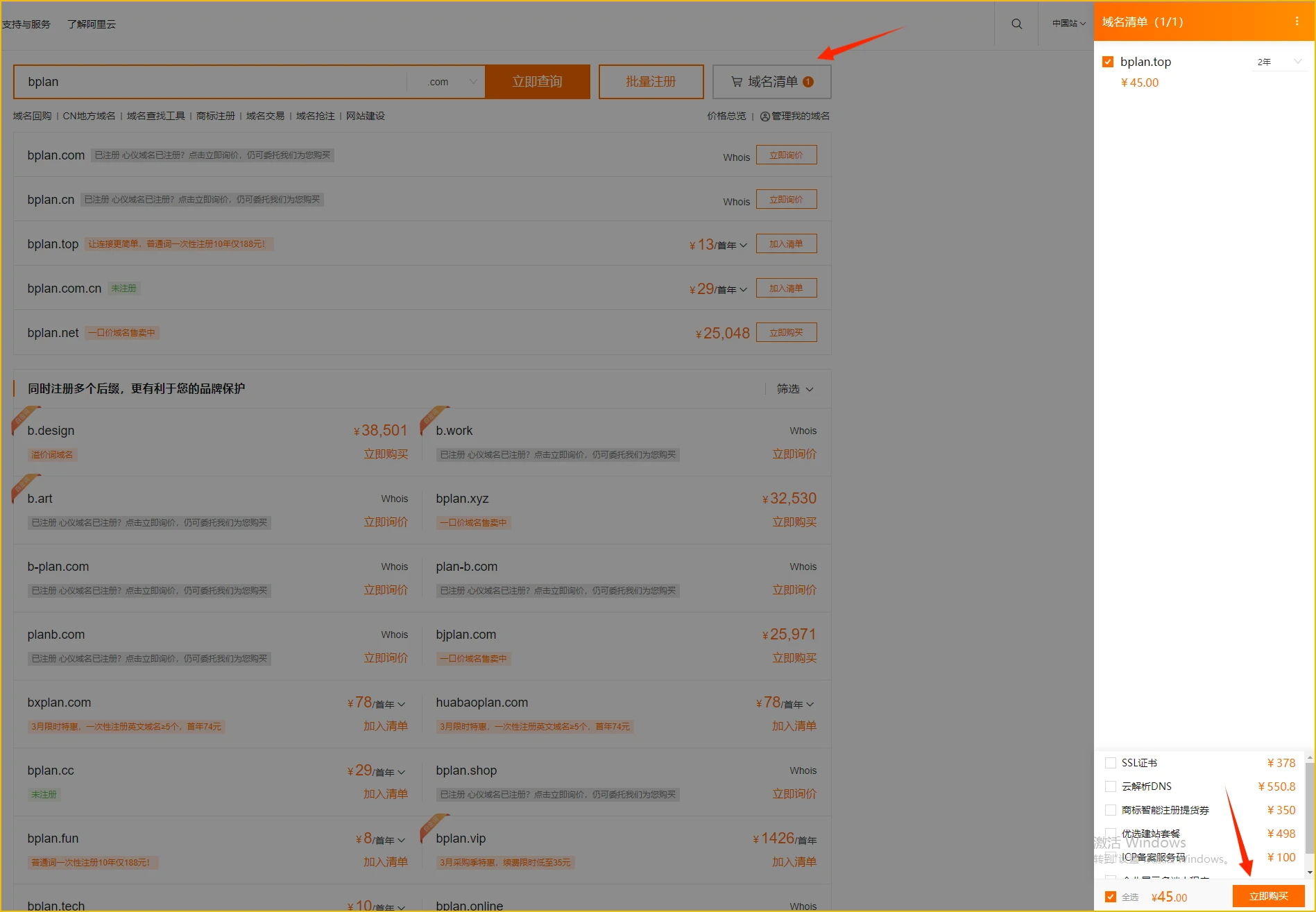Open 了解阿里云 top menu
The image size is (1316, 912).
[92, 24]
